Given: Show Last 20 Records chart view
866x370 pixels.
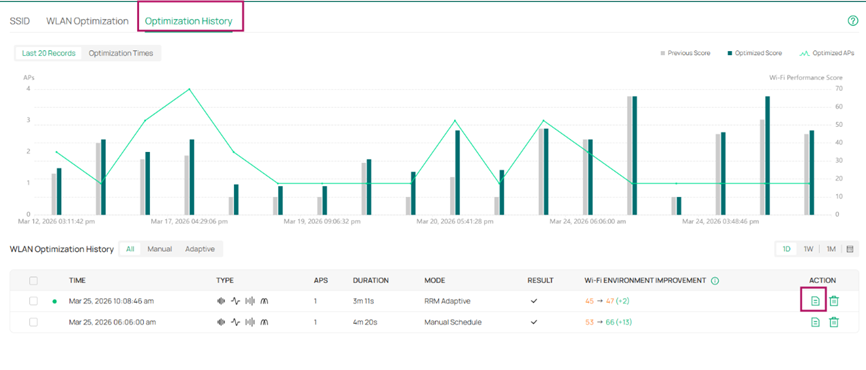Looking at the screenshot, I should [49, 54].
